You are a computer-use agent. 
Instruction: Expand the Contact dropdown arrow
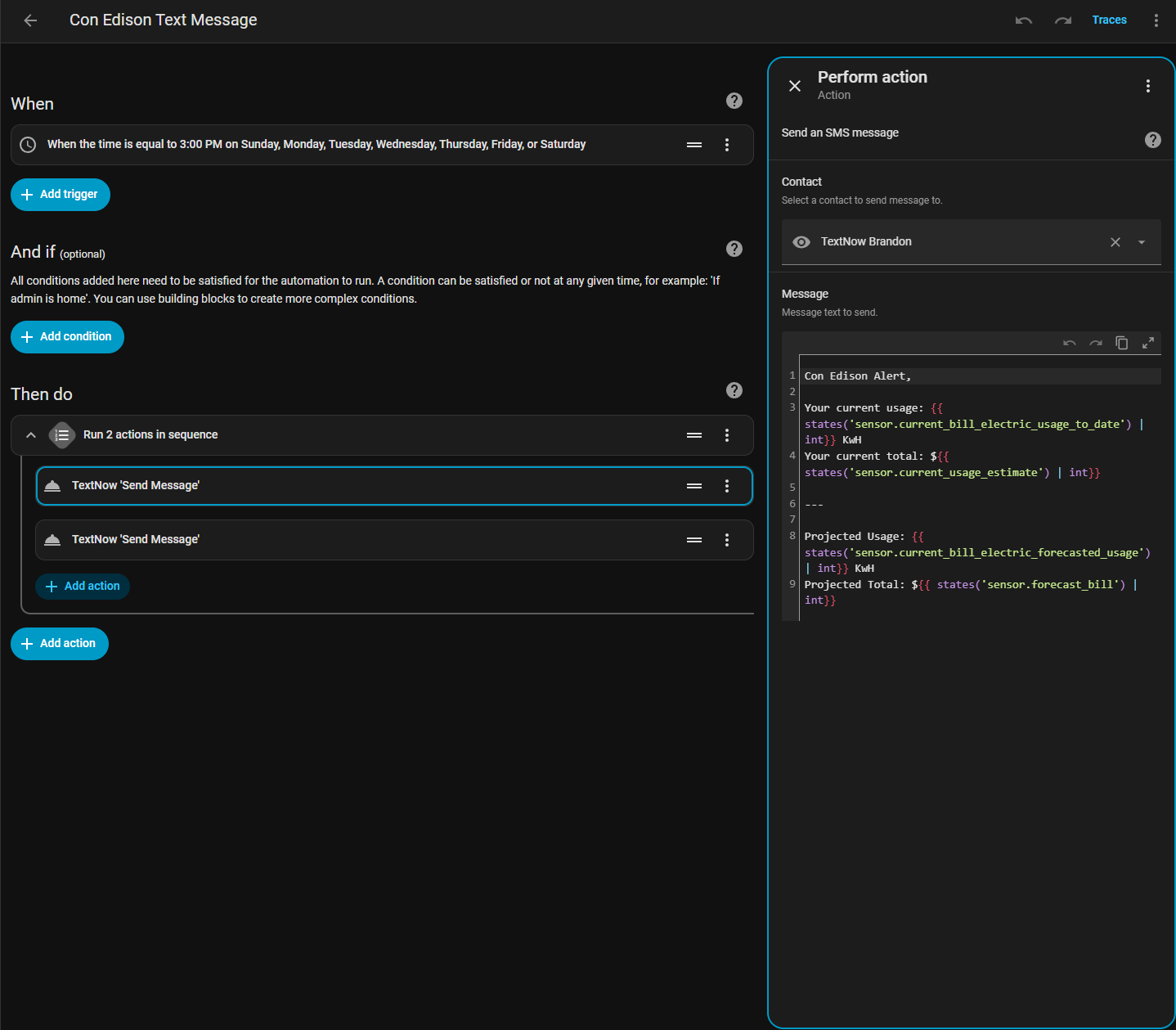coord(1141,242)
